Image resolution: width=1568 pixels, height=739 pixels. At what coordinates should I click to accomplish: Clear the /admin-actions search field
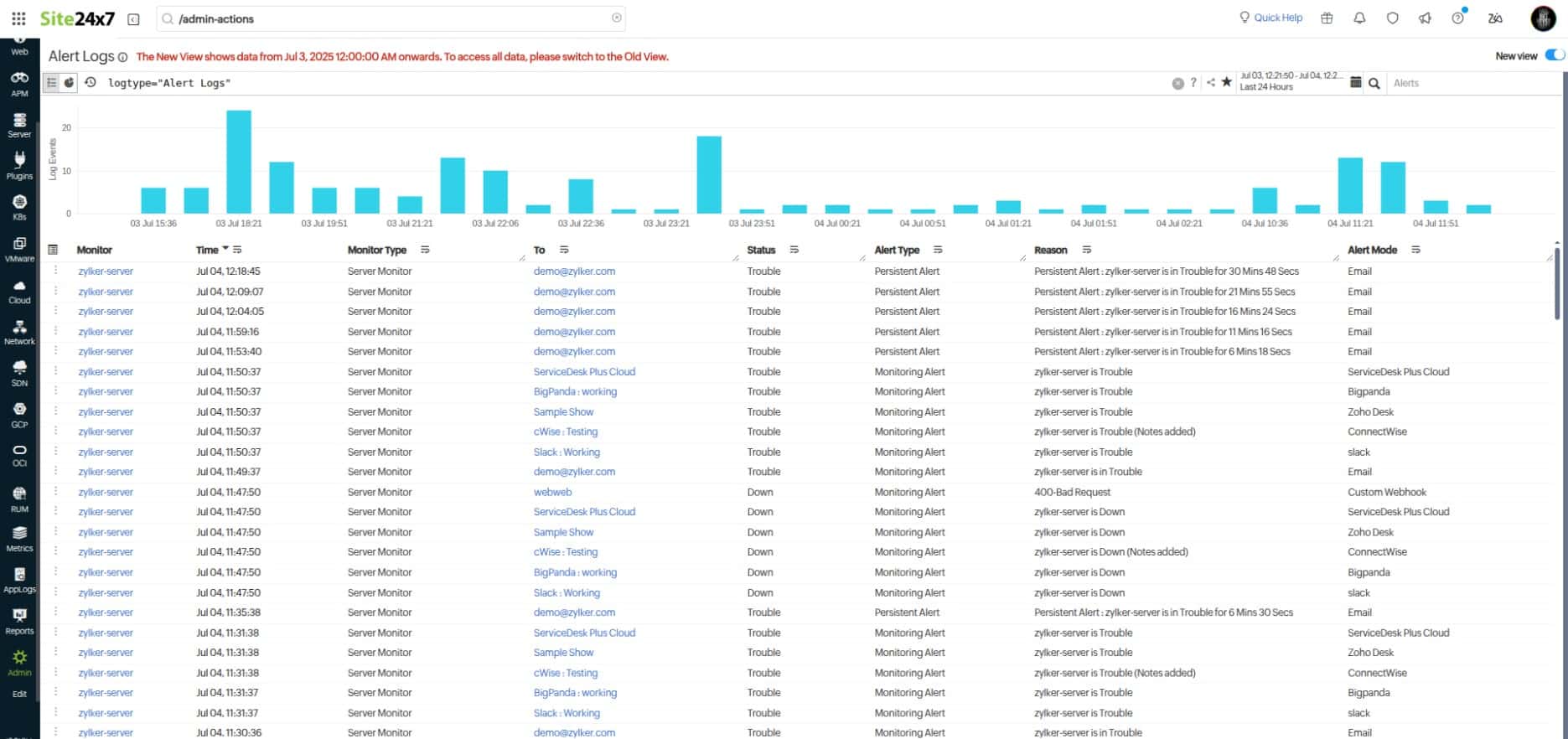[617, 18]
